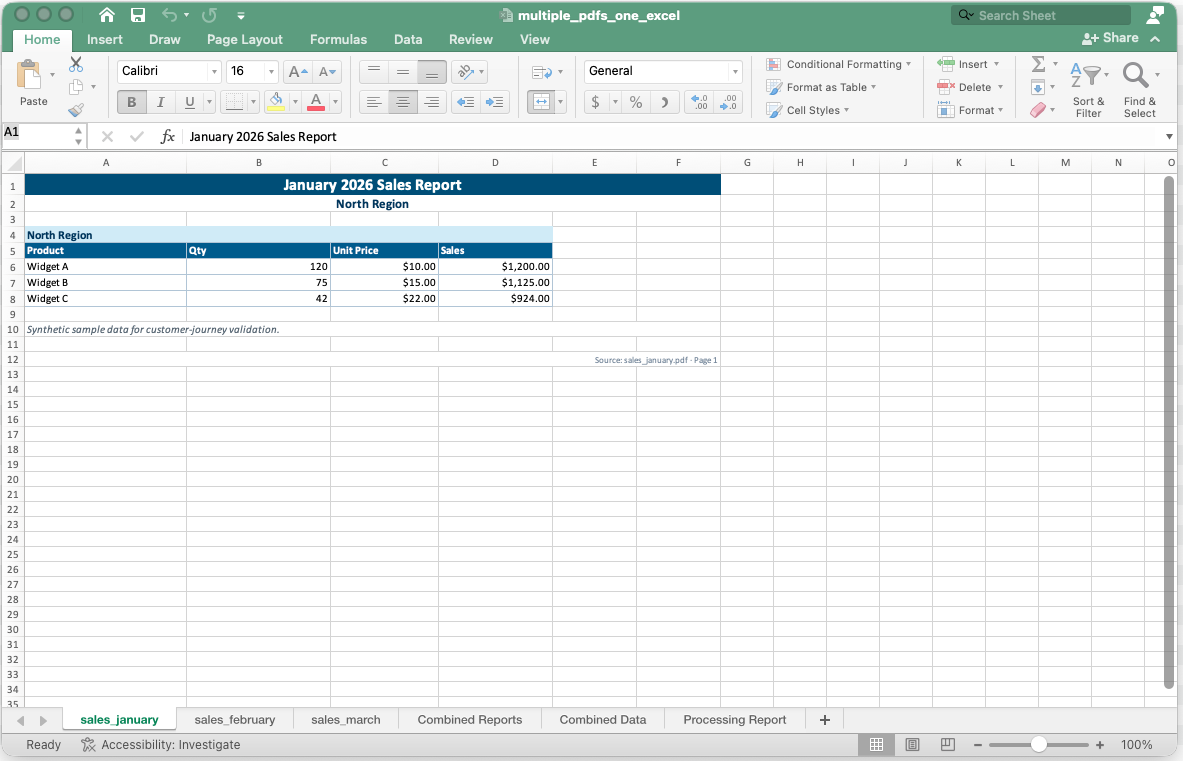
Task: Click the AutoSum sigma icon
Action: (1039, 64)
